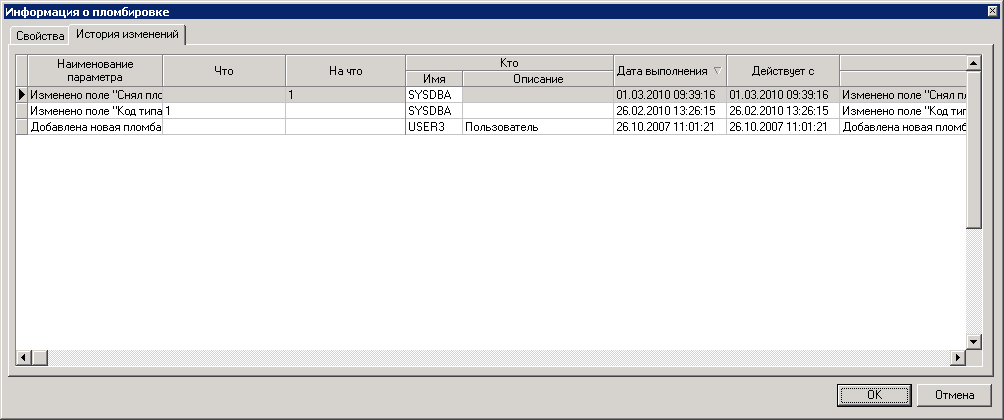Click the Описание column sub-header
This screenshot has width=1004, height=420.
[x=538, y=79]
